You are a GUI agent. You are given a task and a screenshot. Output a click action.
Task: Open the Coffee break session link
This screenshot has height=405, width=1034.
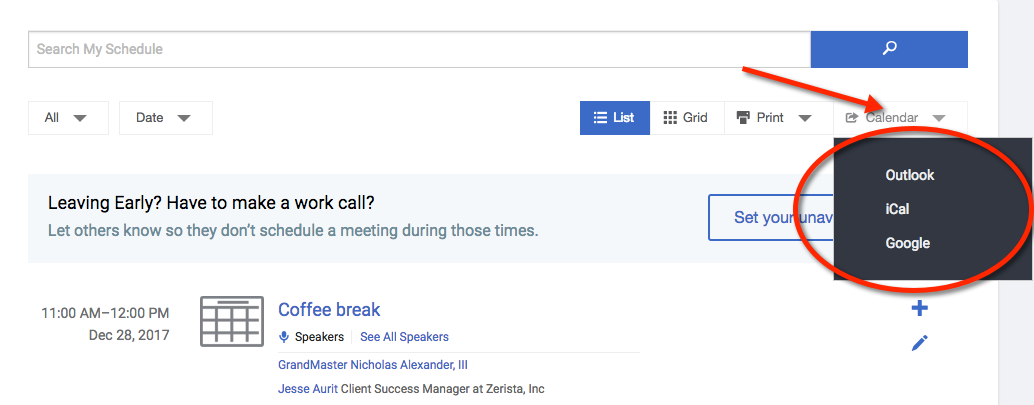329,309
